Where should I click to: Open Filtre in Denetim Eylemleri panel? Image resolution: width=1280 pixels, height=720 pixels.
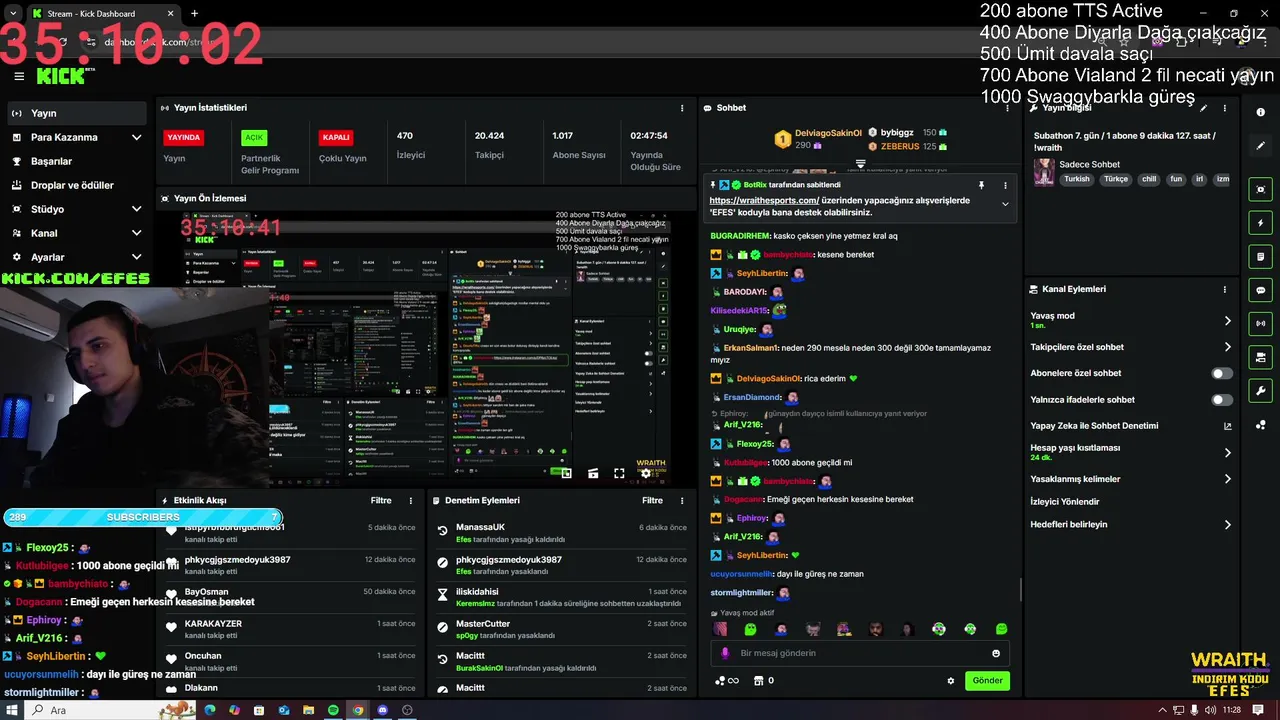[x=652, y=501]
